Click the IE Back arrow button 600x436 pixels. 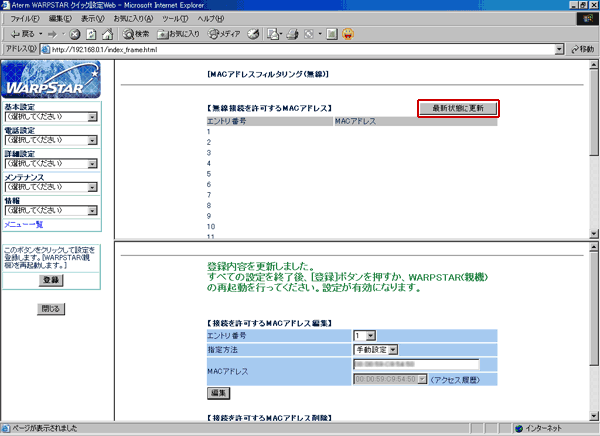(20, 33)
